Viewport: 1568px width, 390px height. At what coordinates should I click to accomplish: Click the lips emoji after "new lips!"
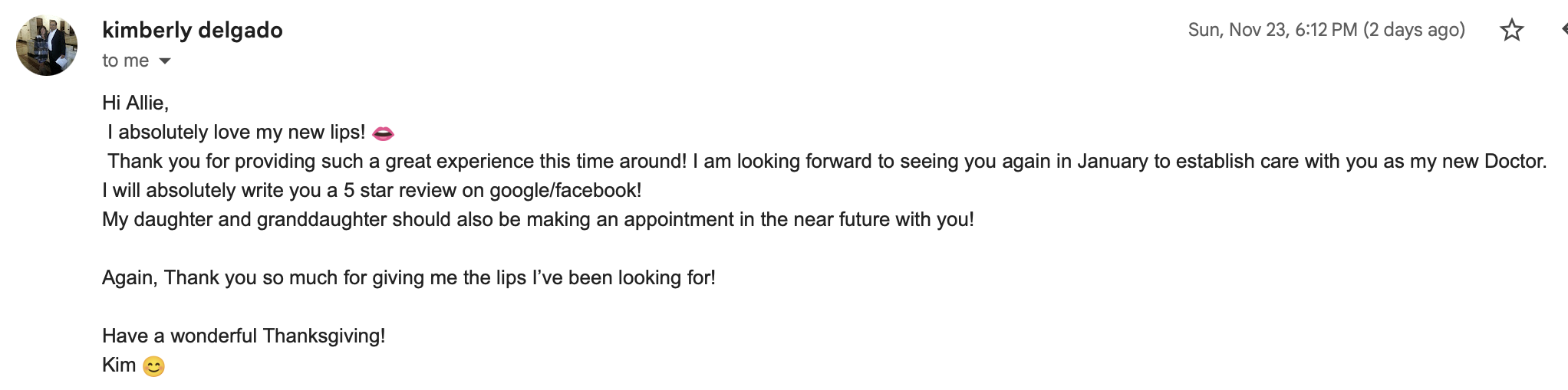click(x=383, y=133)
